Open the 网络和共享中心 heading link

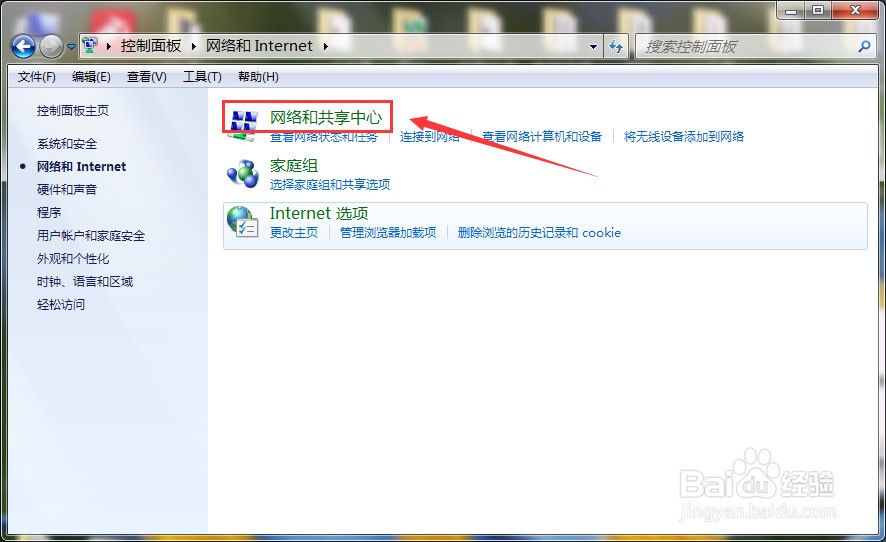click(326, 118)
